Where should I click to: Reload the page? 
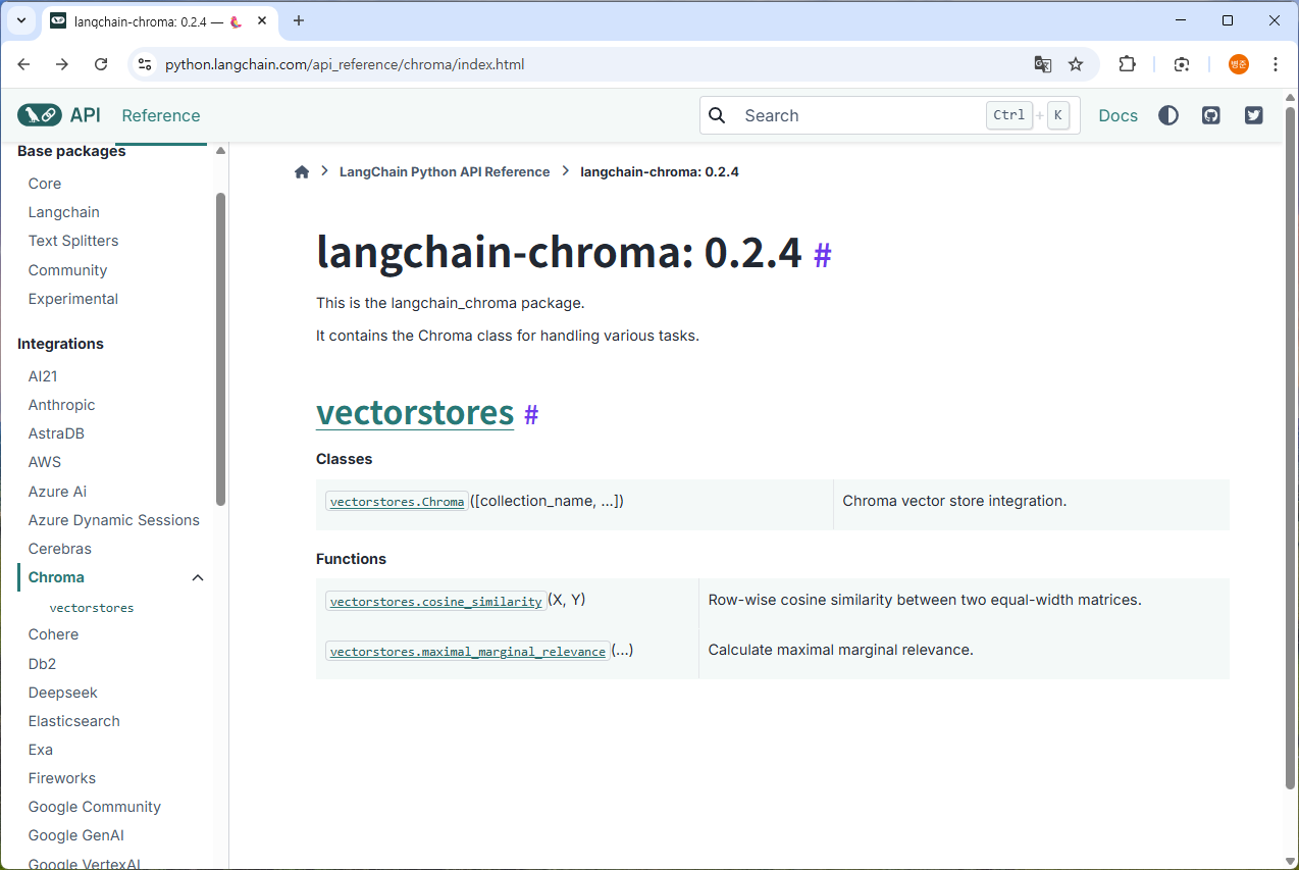point(101,64)
